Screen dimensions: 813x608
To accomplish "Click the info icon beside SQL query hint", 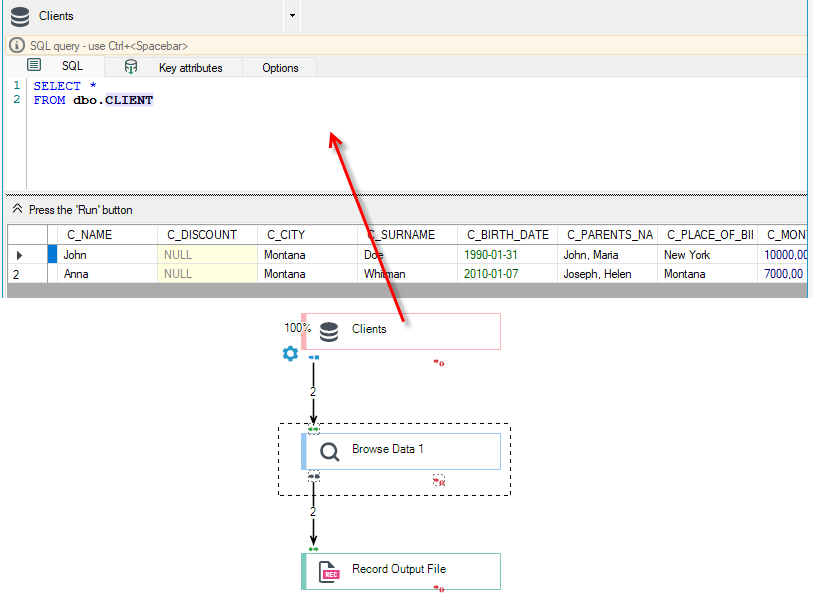I will pyautogui.click(x=17, y=46).
